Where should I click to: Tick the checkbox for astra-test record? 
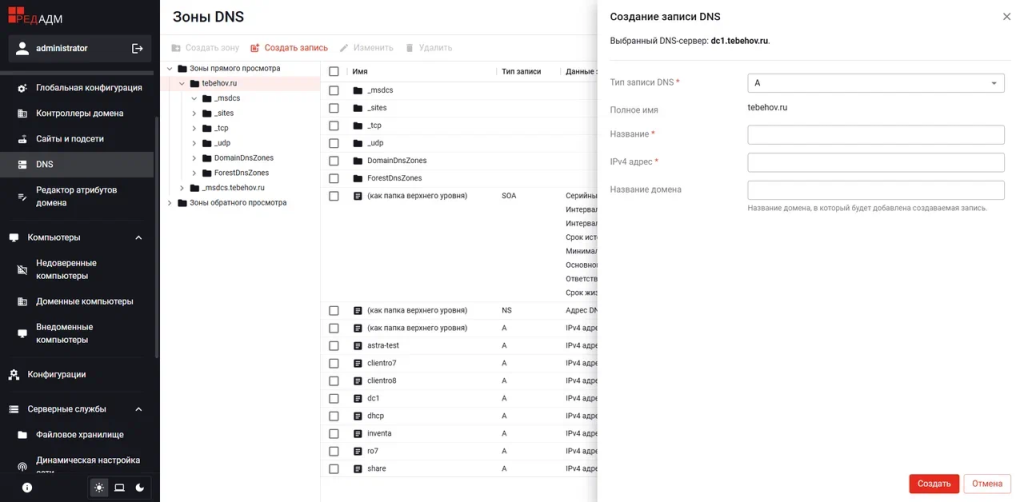[x=334, y=345]
